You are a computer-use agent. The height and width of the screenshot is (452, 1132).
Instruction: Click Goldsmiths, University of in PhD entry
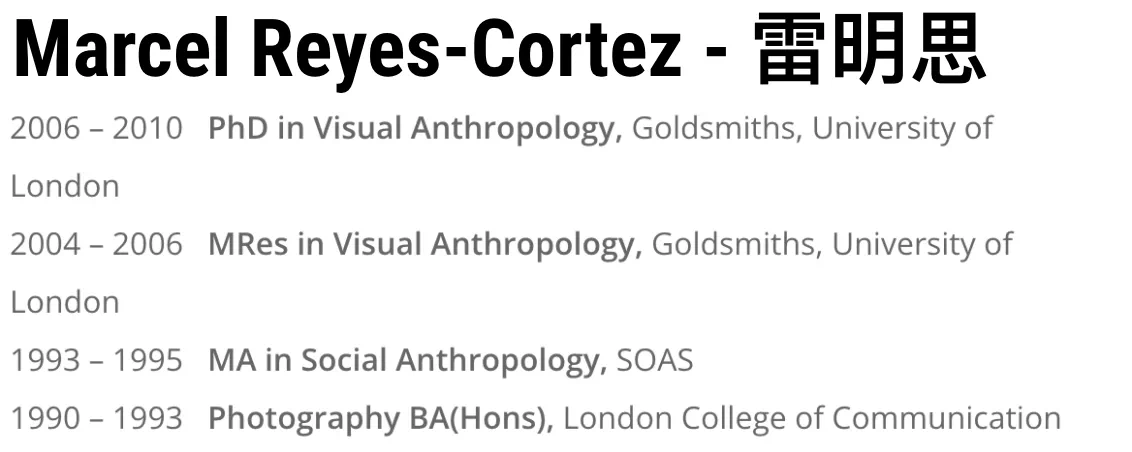pos(813,129)
